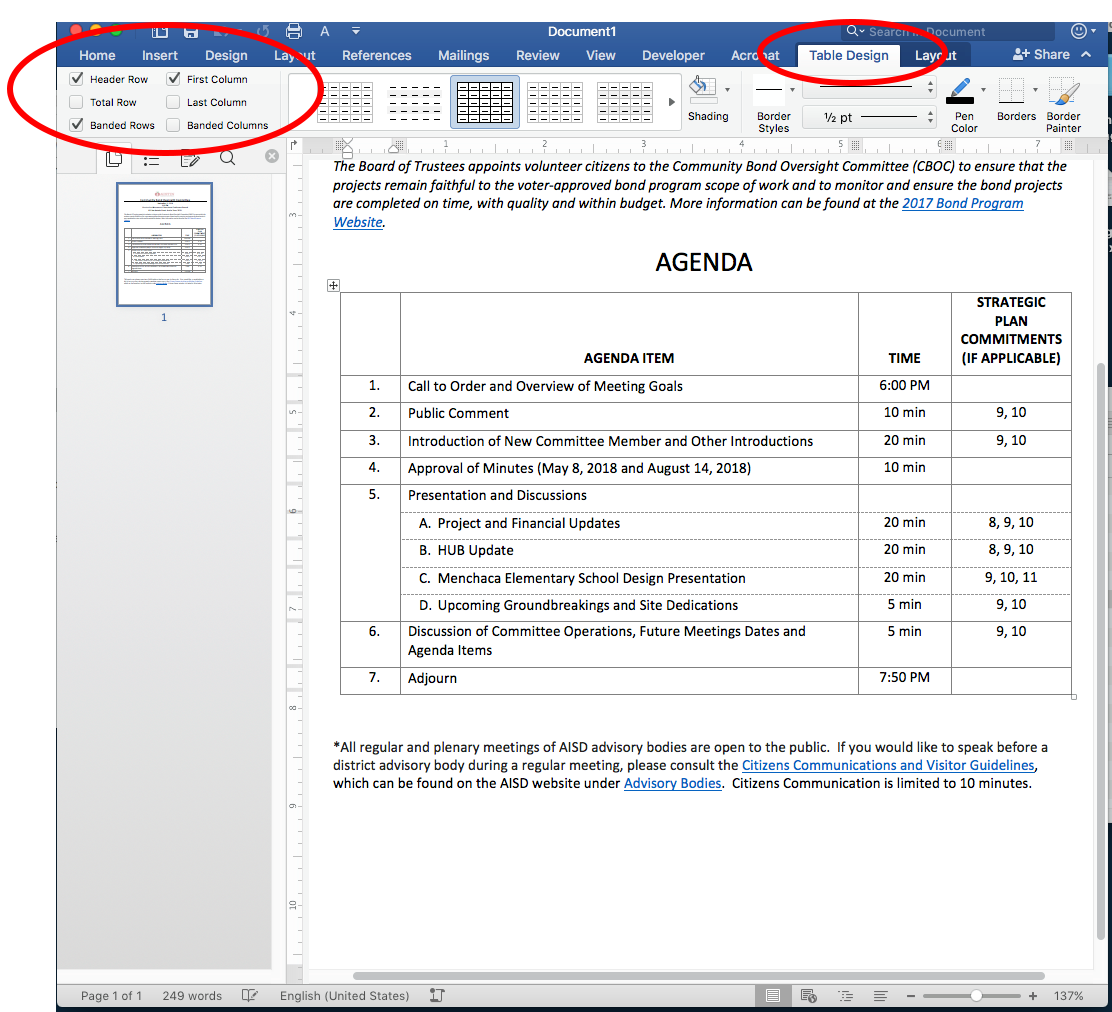Click the print icon in the title bar
Image resolution: width=1112 pixels, height=1012 pixels.
(294, 31)
